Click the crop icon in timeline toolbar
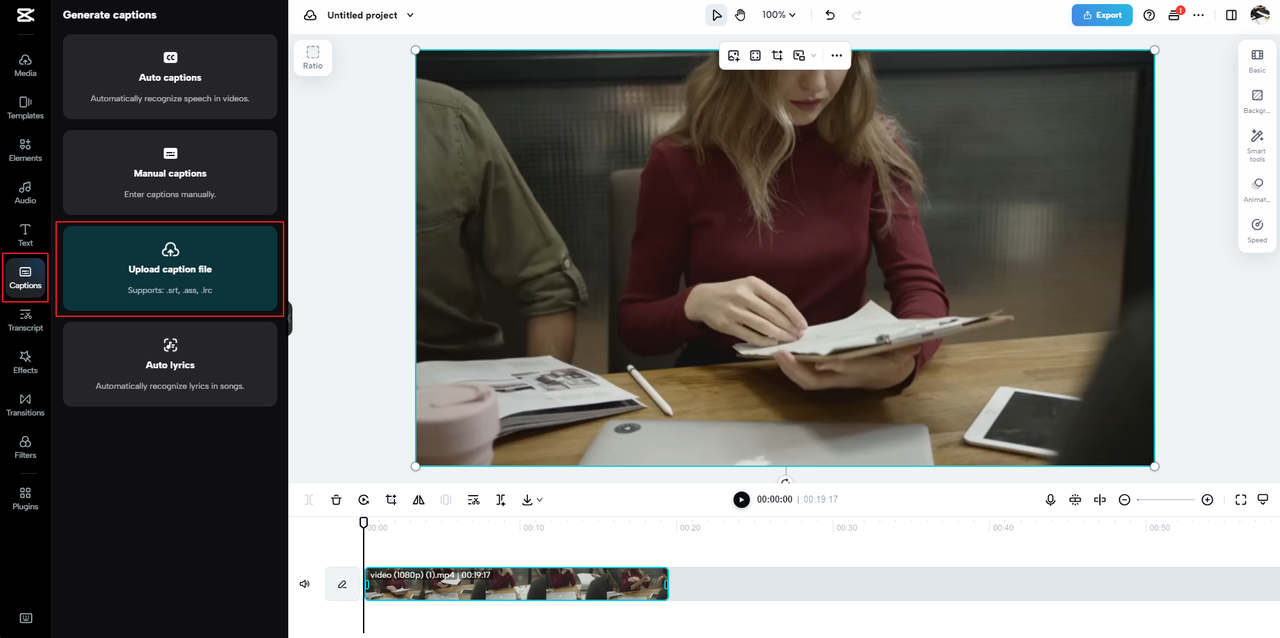 click(391, 499)
